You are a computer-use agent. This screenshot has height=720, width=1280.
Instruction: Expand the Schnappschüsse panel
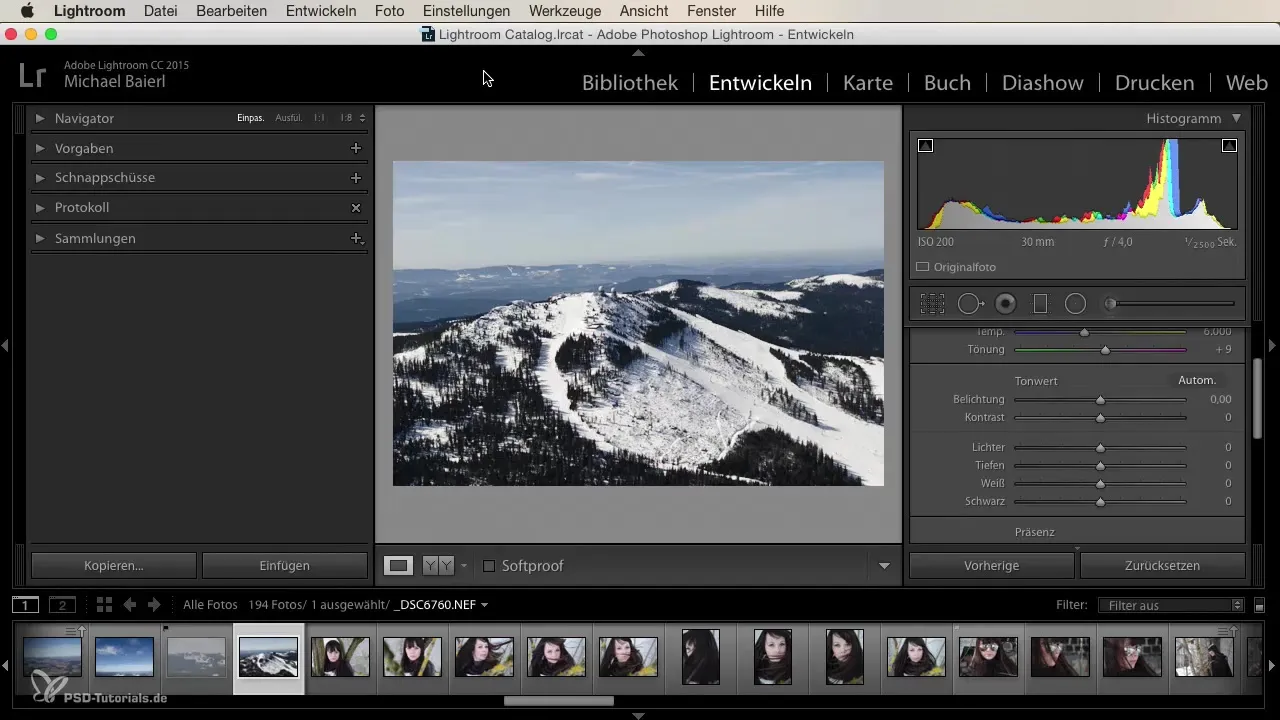40,178
